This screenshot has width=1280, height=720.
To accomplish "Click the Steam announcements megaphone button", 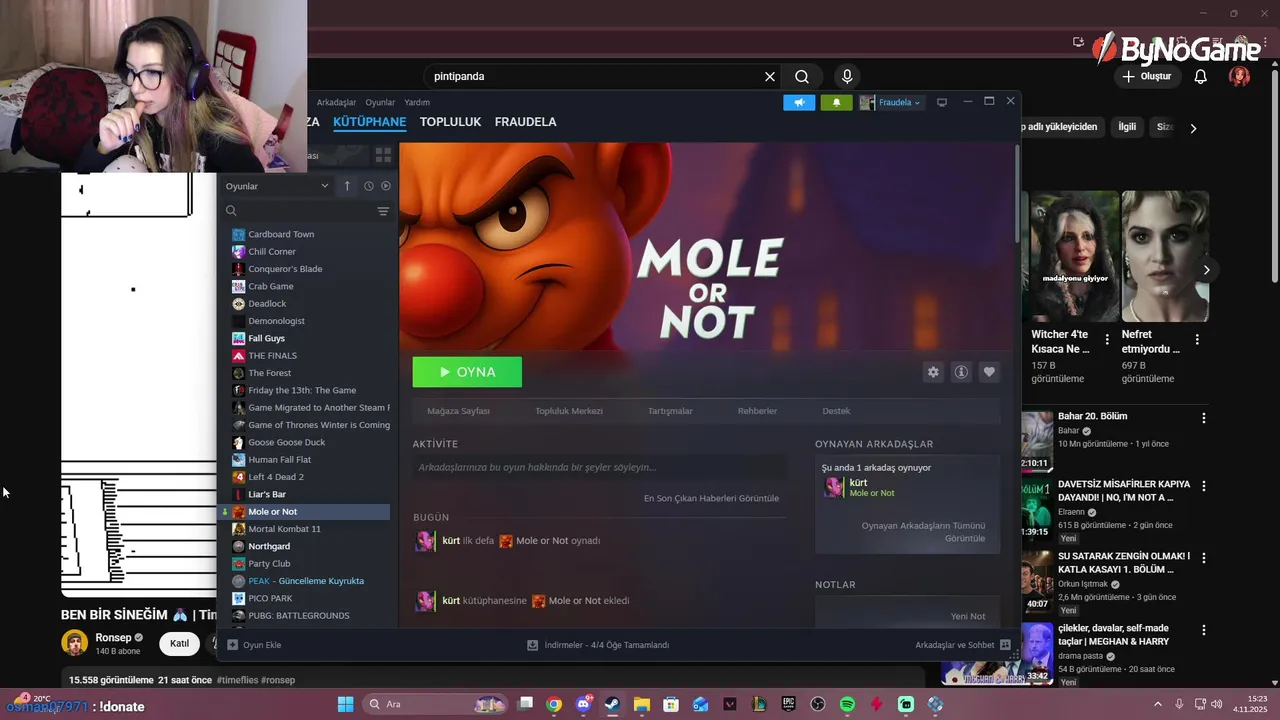I will [x=799, y=102].
